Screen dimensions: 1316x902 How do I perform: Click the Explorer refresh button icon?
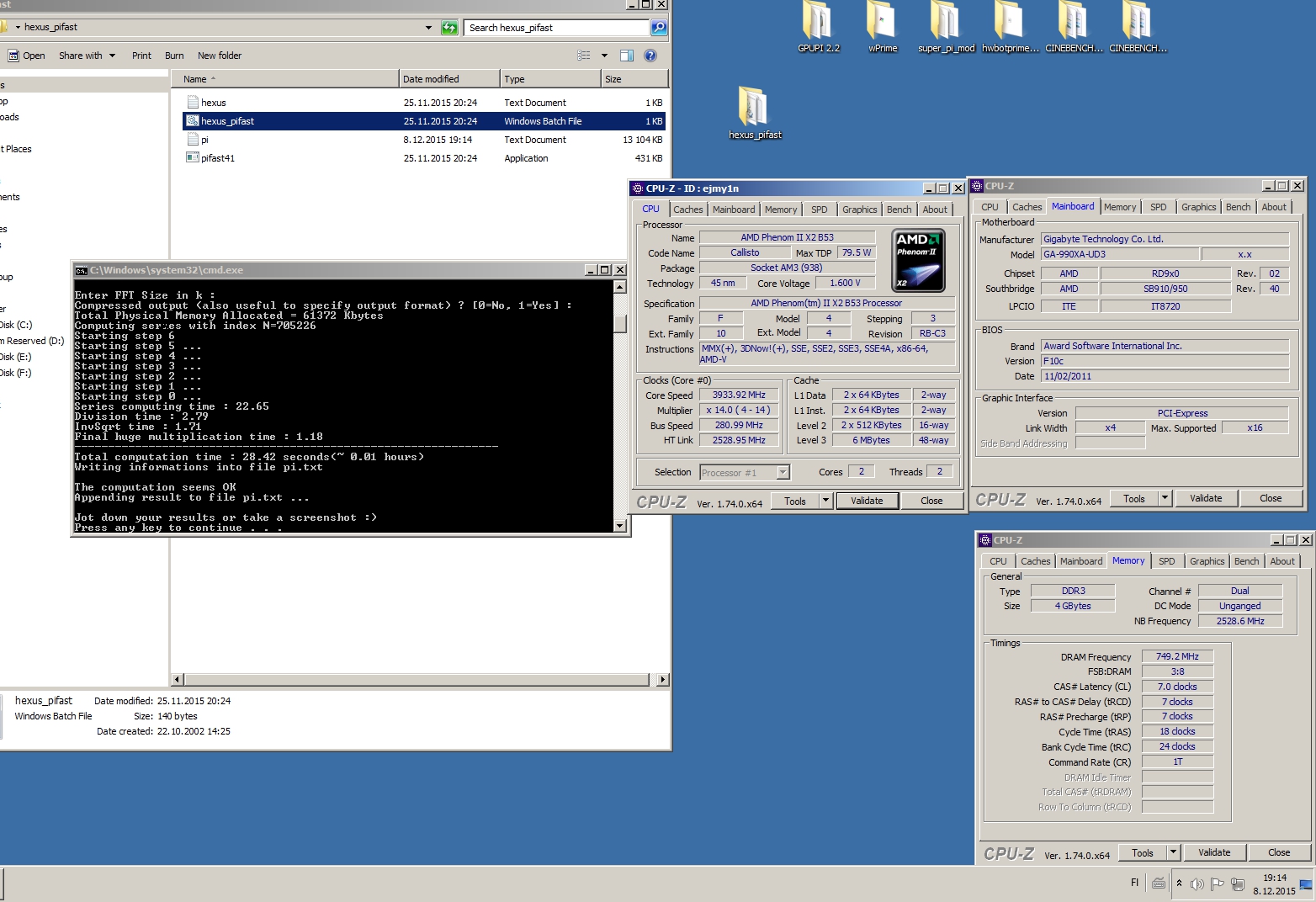[450, 28]
